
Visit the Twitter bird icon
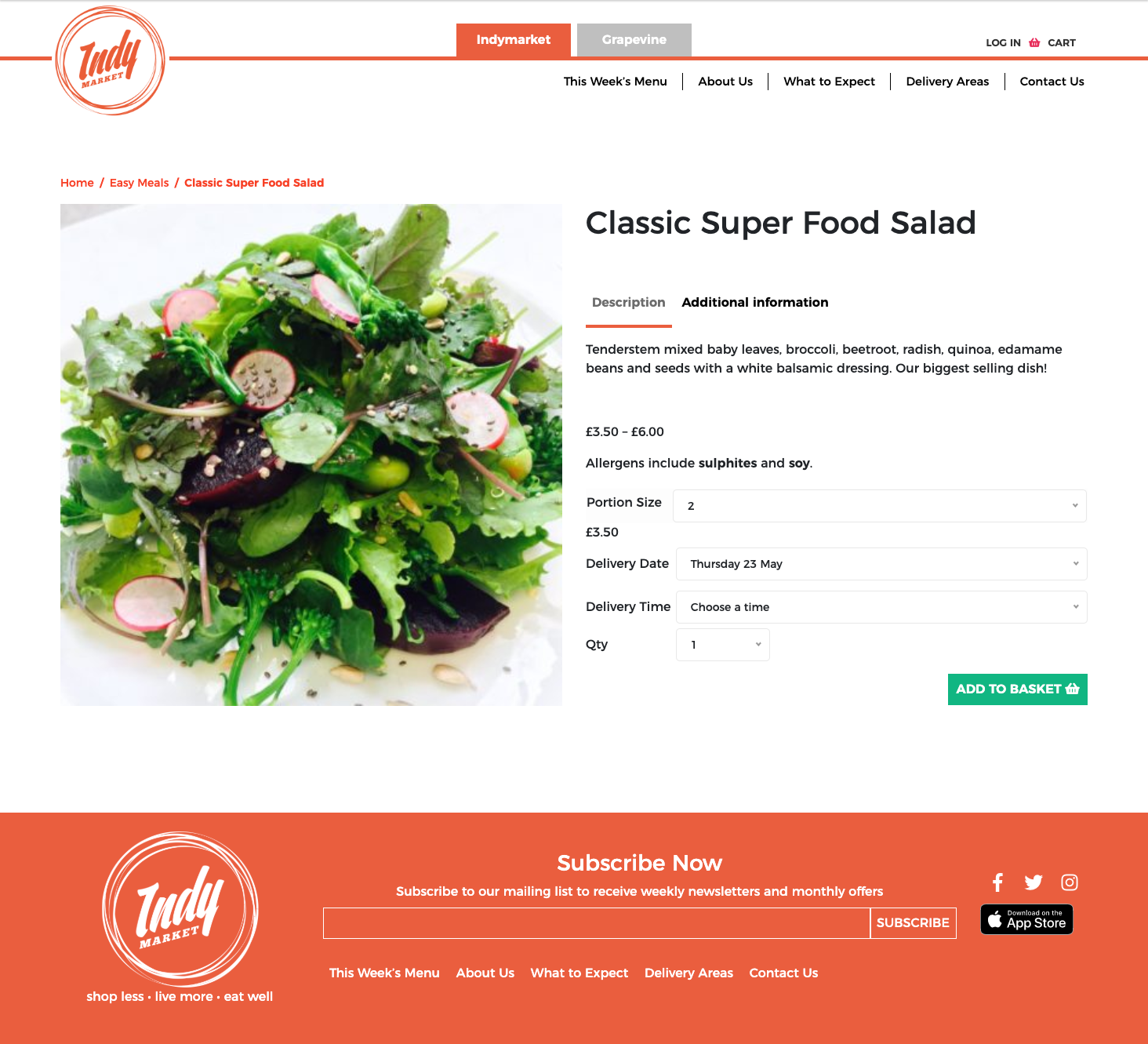tap(1034, 882)
